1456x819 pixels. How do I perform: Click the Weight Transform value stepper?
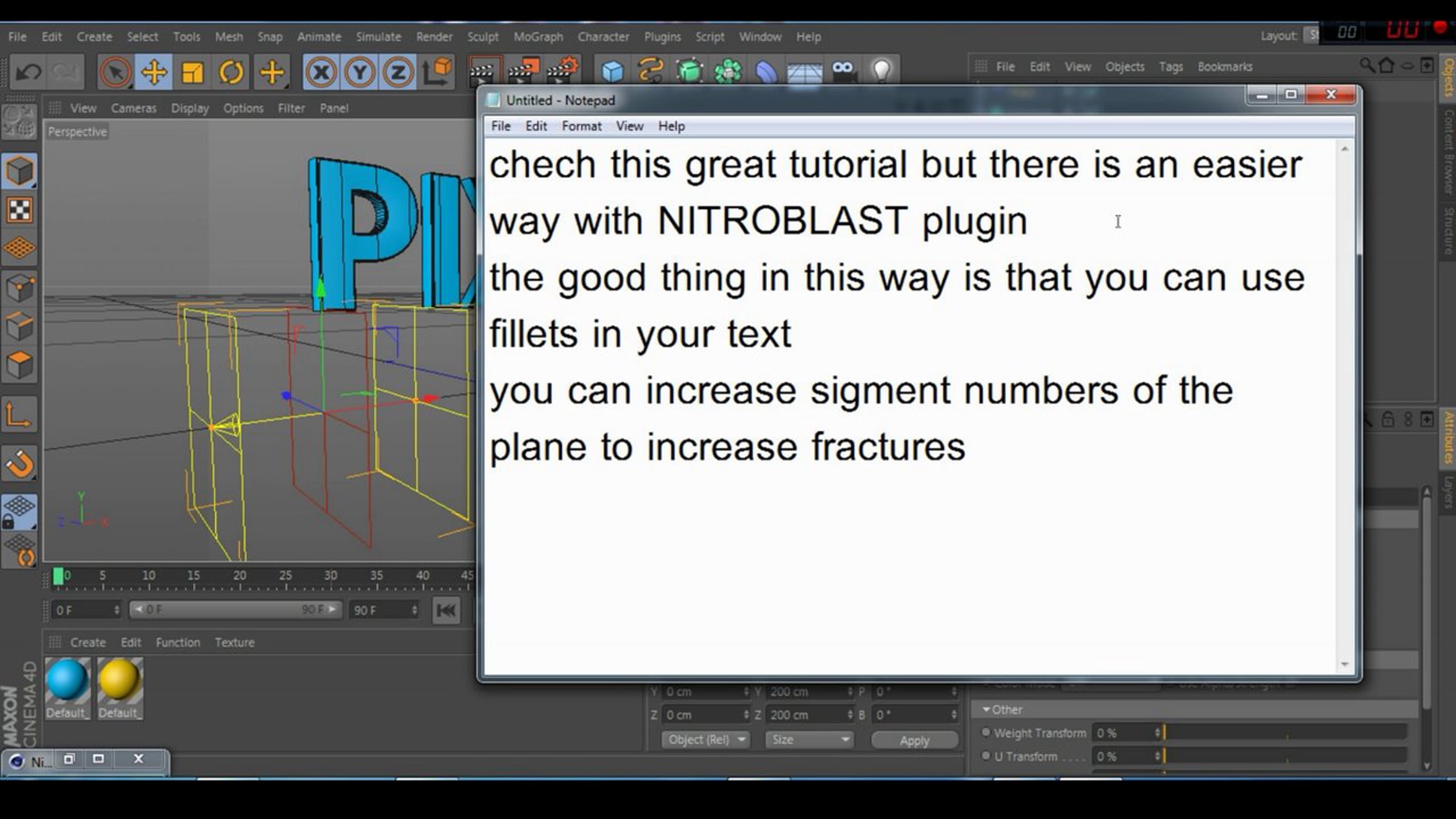pyautogui.click(x=1157, y=733)
